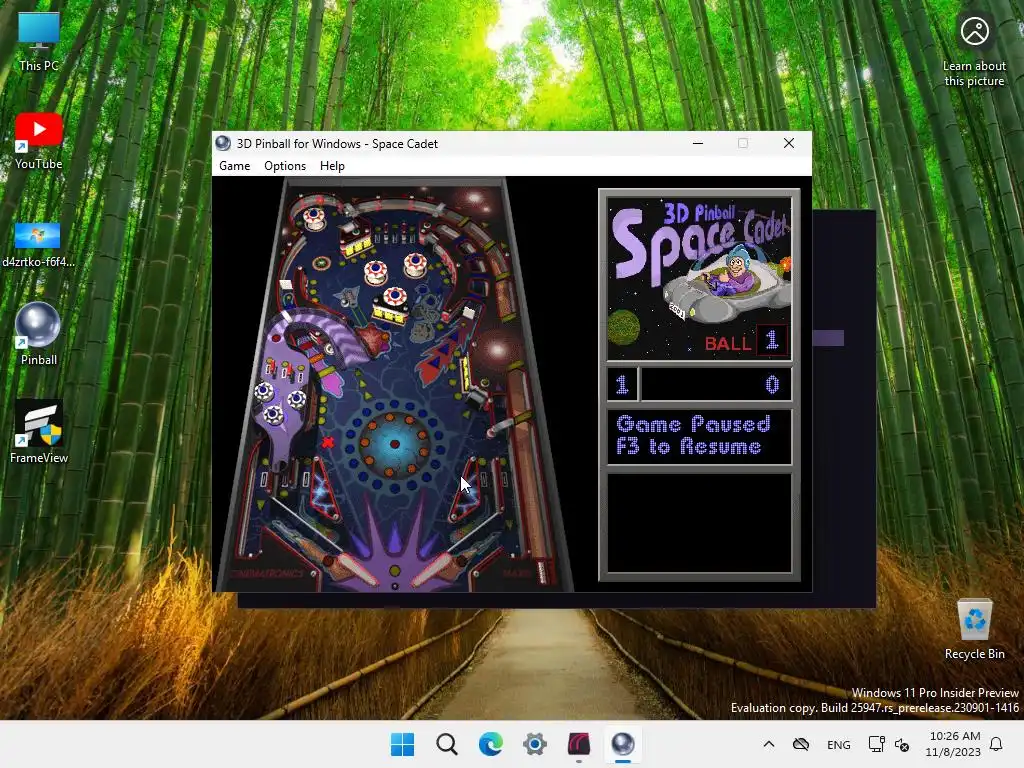The height and width of the screenshot is (768, 1024).
Task: Open network and volume quick settings
Action: coord(889,744)
